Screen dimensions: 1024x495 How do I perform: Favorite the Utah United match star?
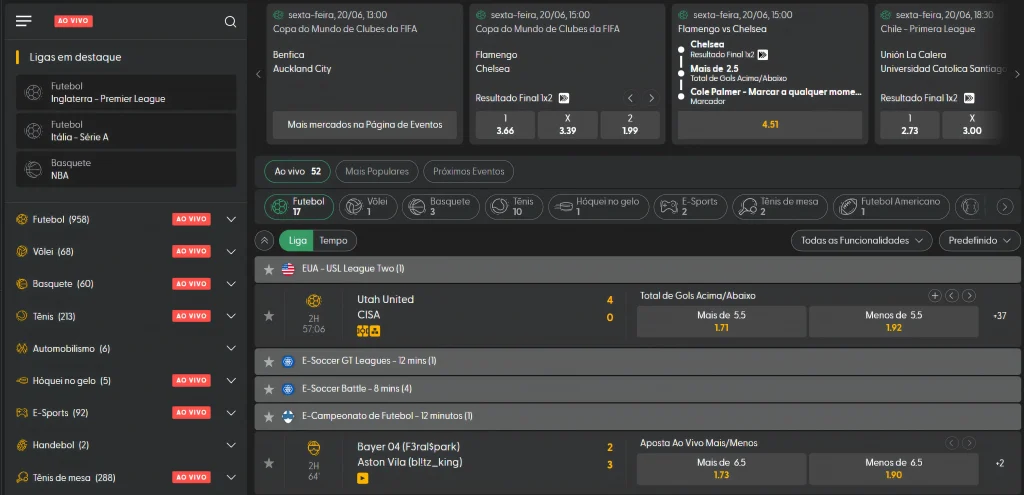pos(268,316)
